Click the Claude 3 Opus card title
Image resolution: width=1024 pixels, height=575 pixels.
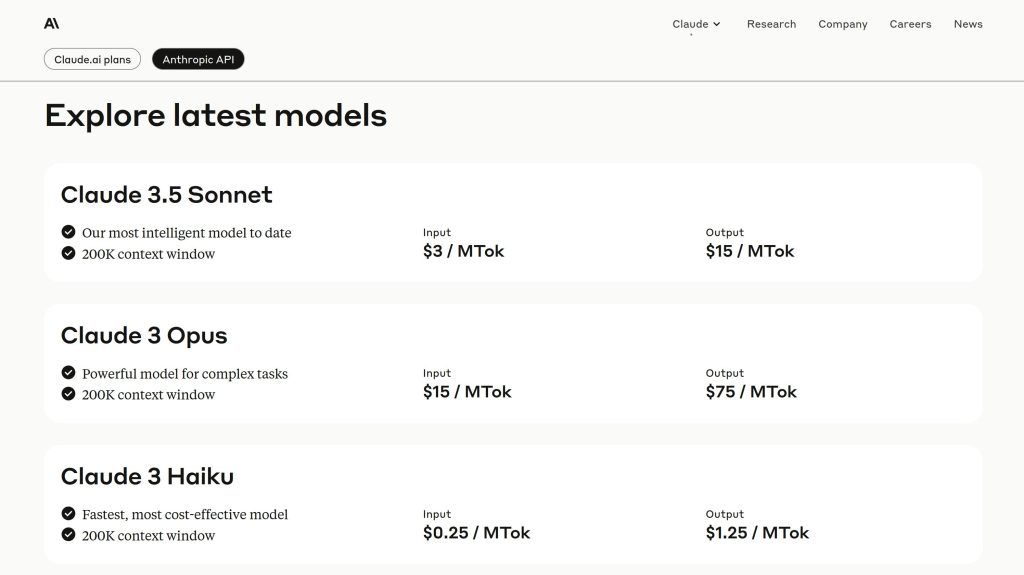[144, 335]
